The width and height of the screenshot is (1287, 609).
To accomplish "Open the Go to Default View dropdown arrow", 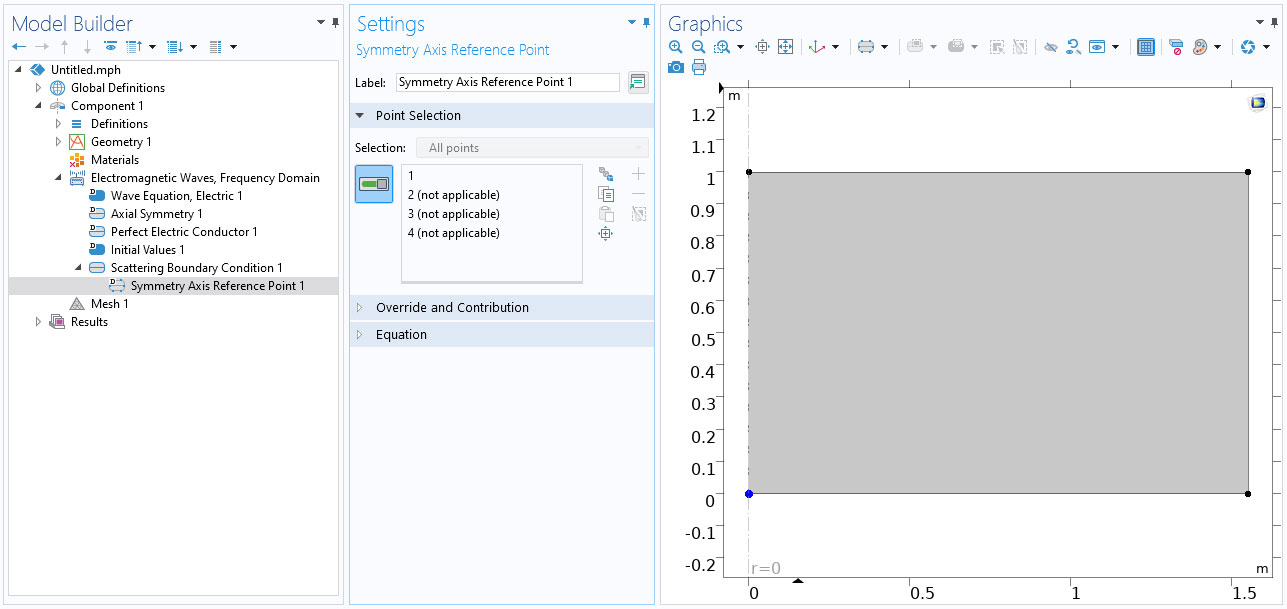I will coord(835,47).
